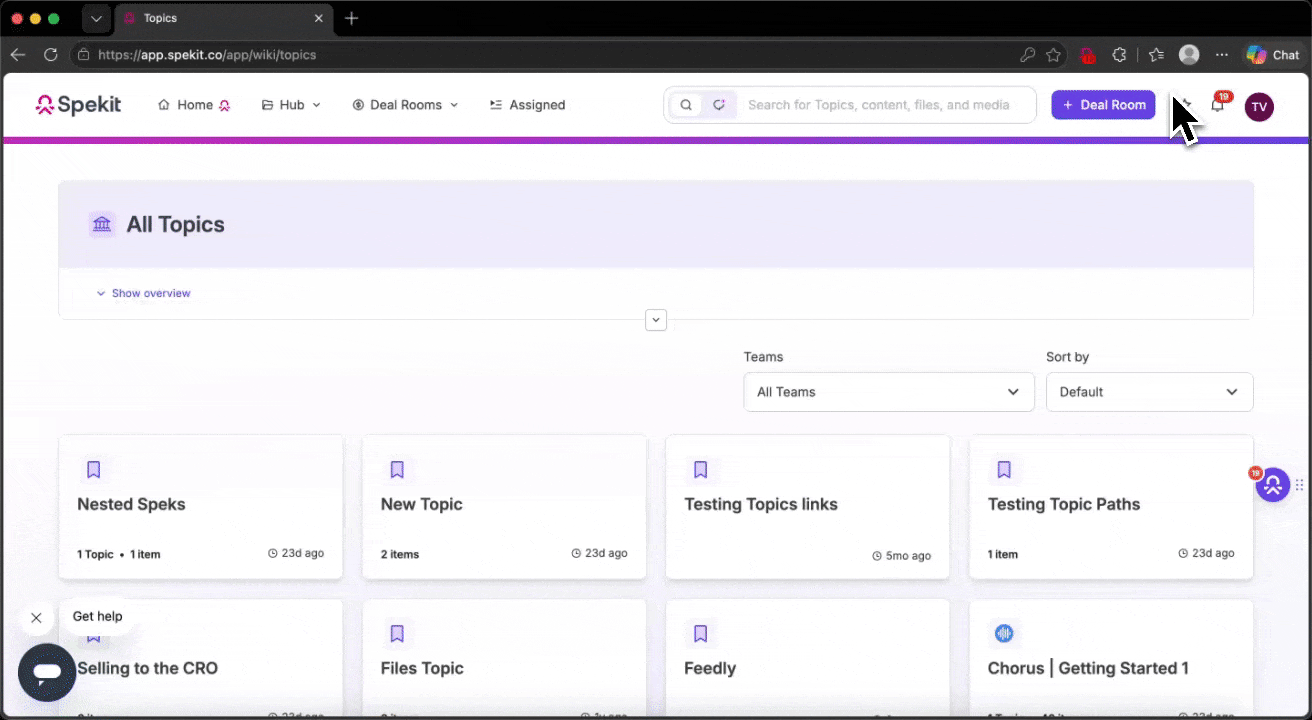The width and height of the screenshot is (1312, 720).
Task: Reload the page
Action: [x=50, y=55]
